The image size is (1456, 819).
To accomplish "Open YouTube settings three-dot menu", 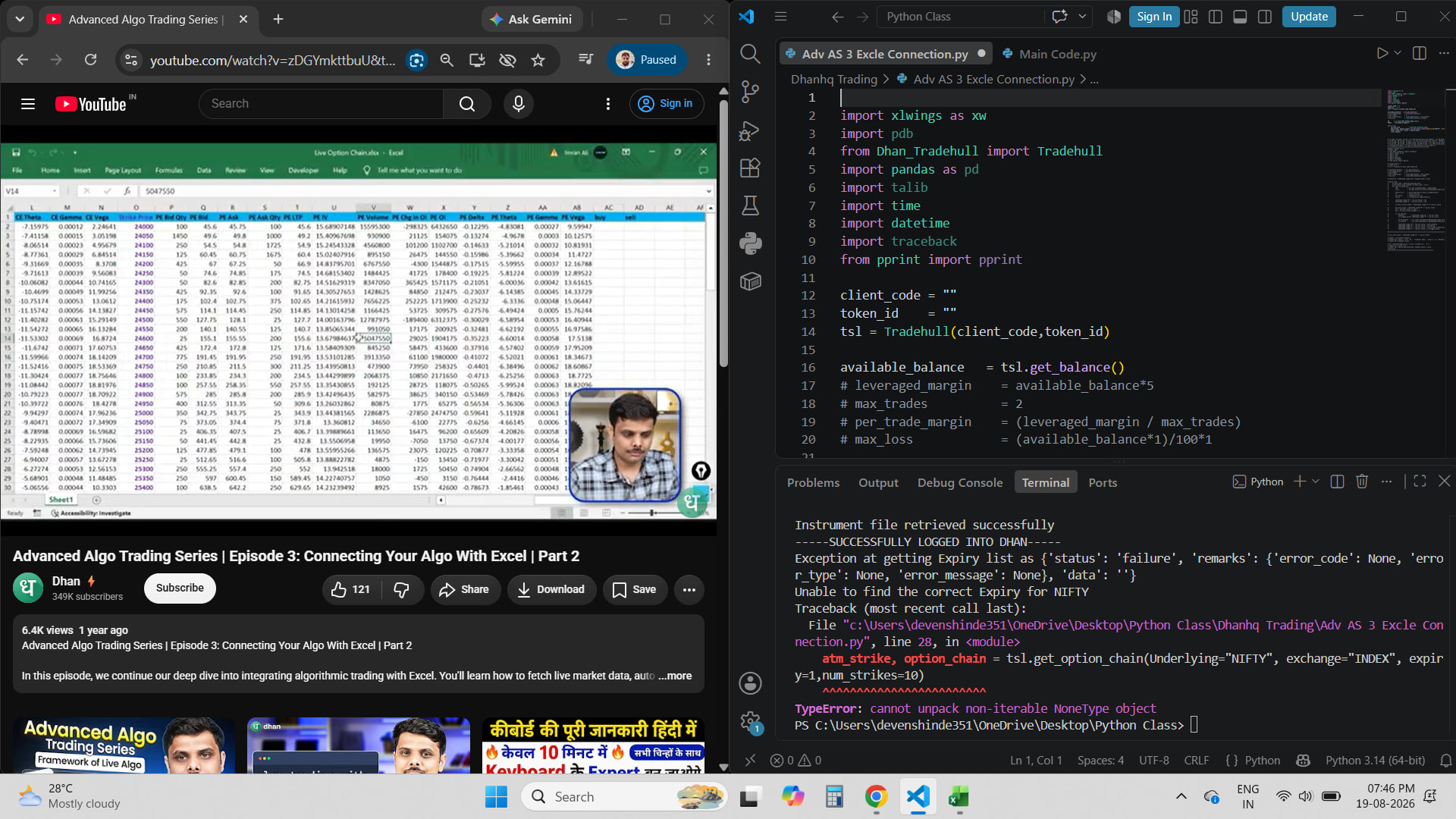I will coord(607,104).
